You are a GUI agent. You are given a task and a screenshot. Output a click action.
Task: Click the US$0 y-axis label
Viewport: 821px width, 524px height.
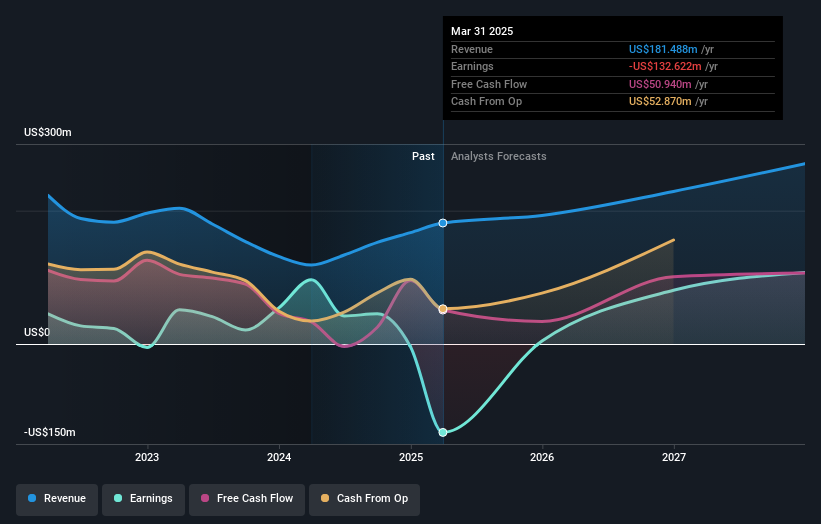point(37,332)
